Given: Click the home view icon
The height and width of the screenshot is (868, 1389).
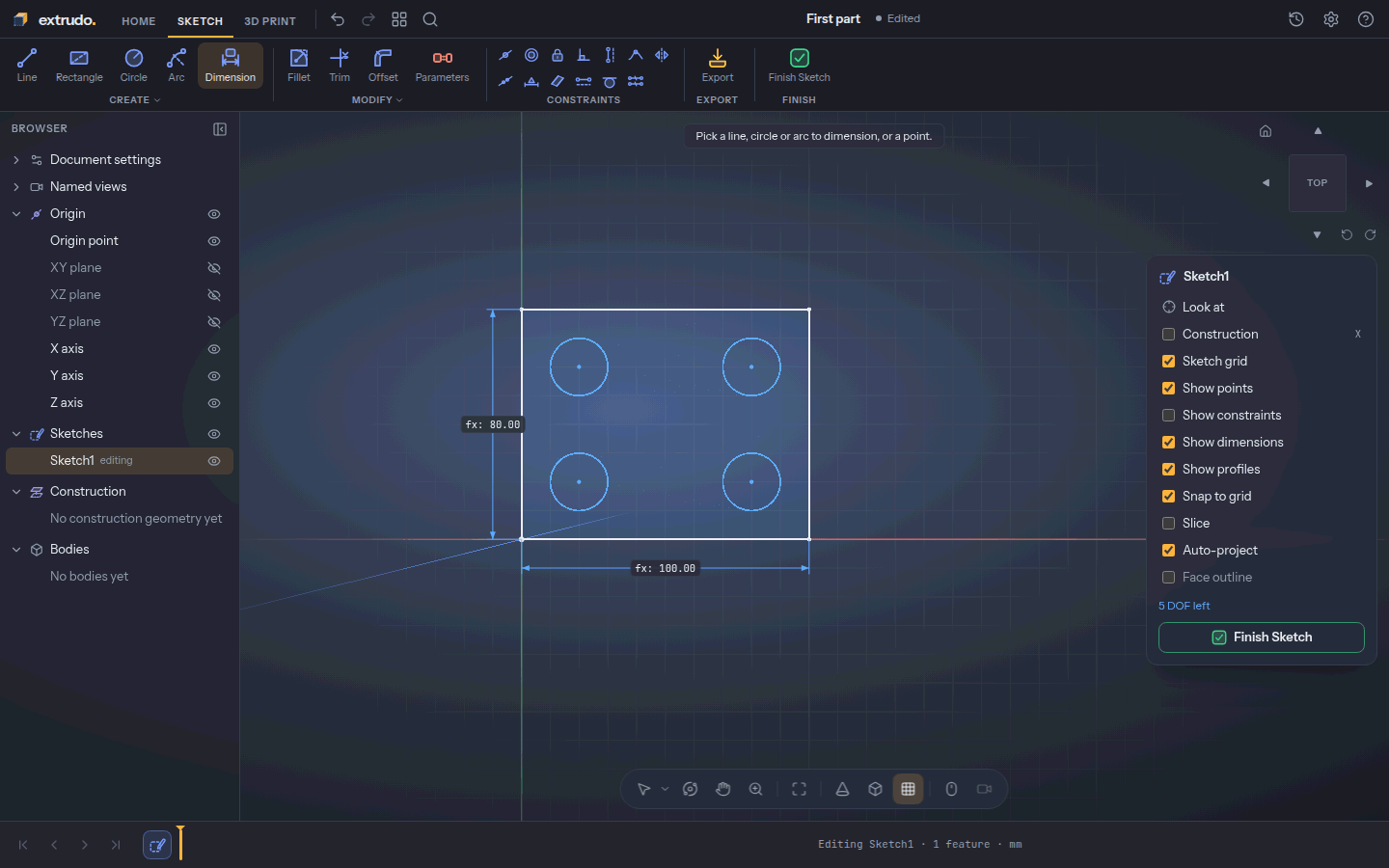Looking at the screenshot, I should coord(1266,131).
